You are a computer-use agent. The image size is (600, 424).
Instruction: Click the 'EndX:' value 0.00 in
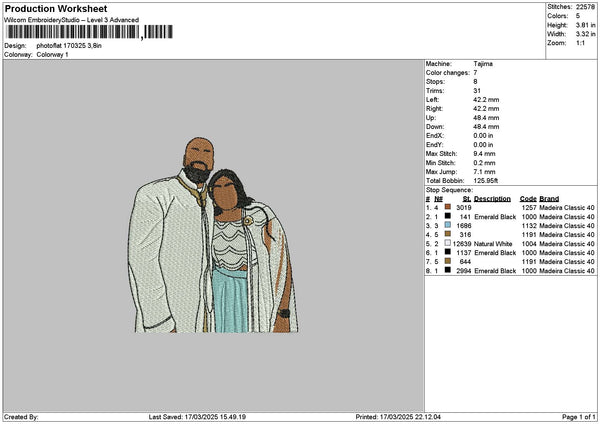click(483, 135)
